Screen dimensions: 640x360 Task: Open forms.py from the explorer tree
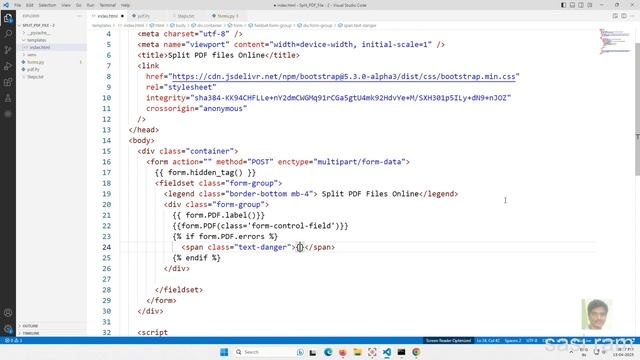(x=36, y=62)
